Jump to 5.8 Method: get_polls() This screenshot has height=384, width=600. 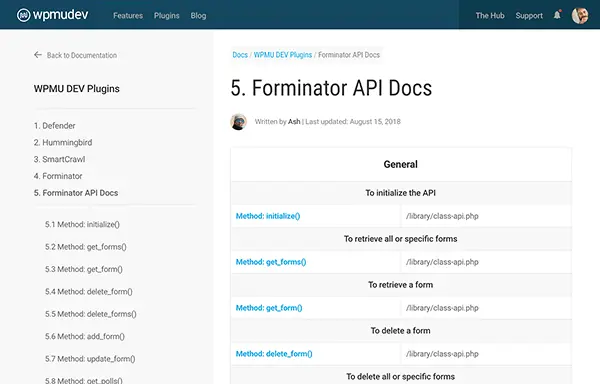pyautogui.click(x=84, y=380)
